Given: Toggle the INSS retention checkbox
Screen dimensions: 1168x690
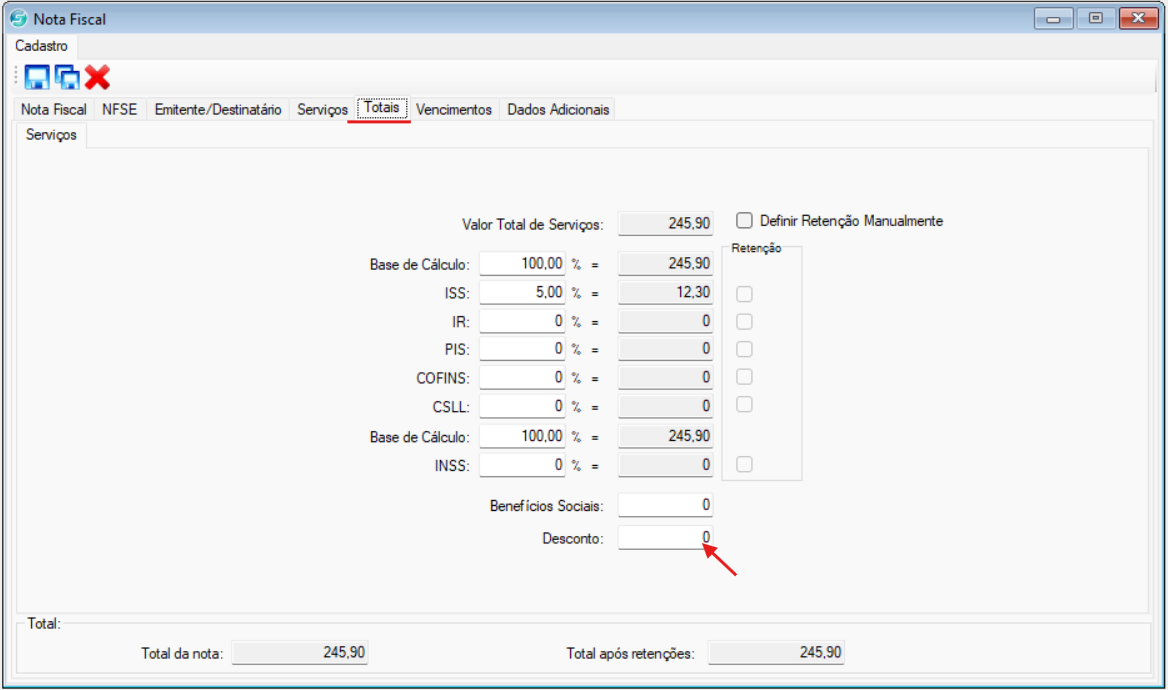Looking at the screenshot, I should (x=744, y=464).
